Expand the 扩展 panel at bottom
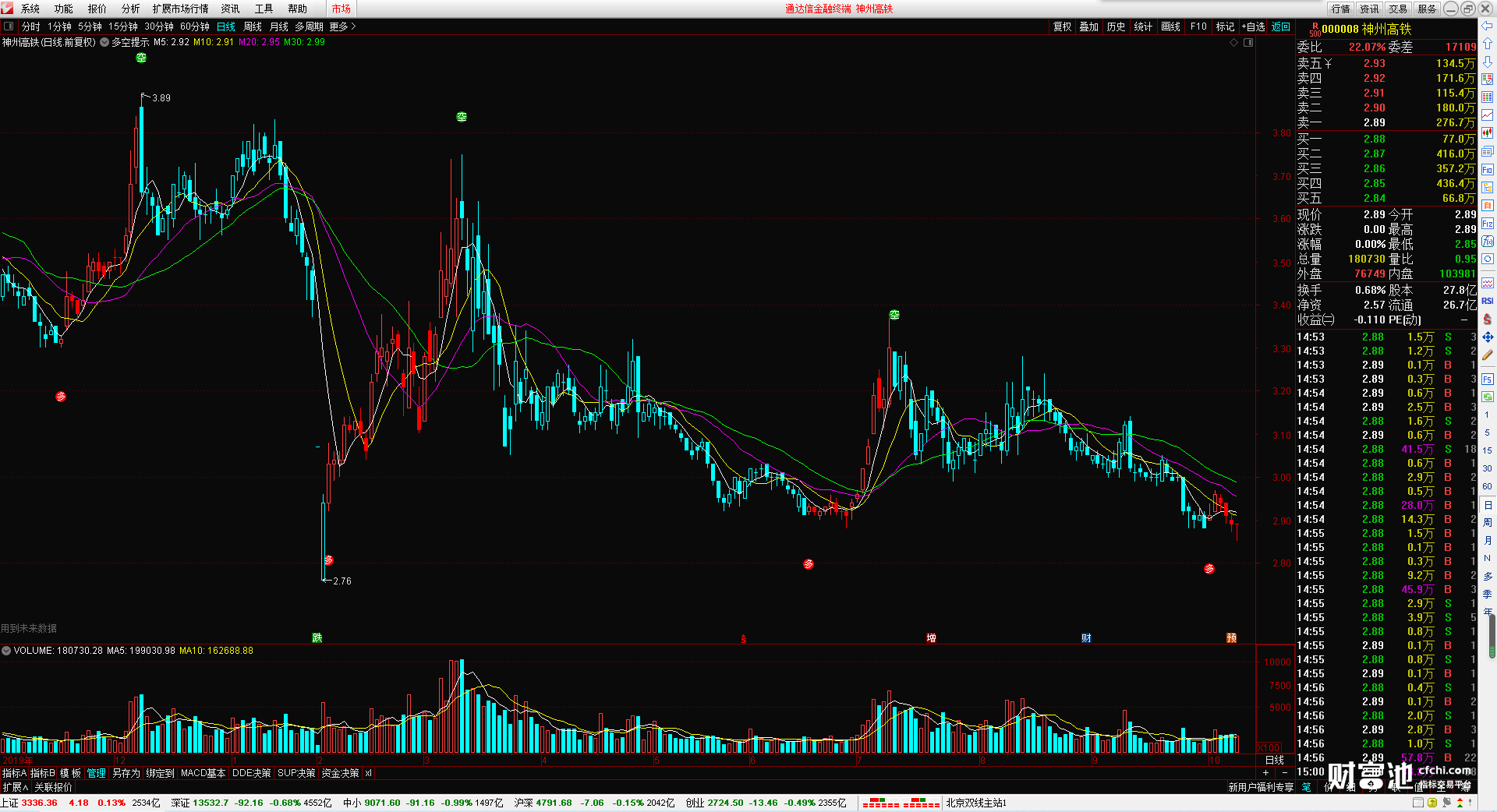 click(15, 787)
